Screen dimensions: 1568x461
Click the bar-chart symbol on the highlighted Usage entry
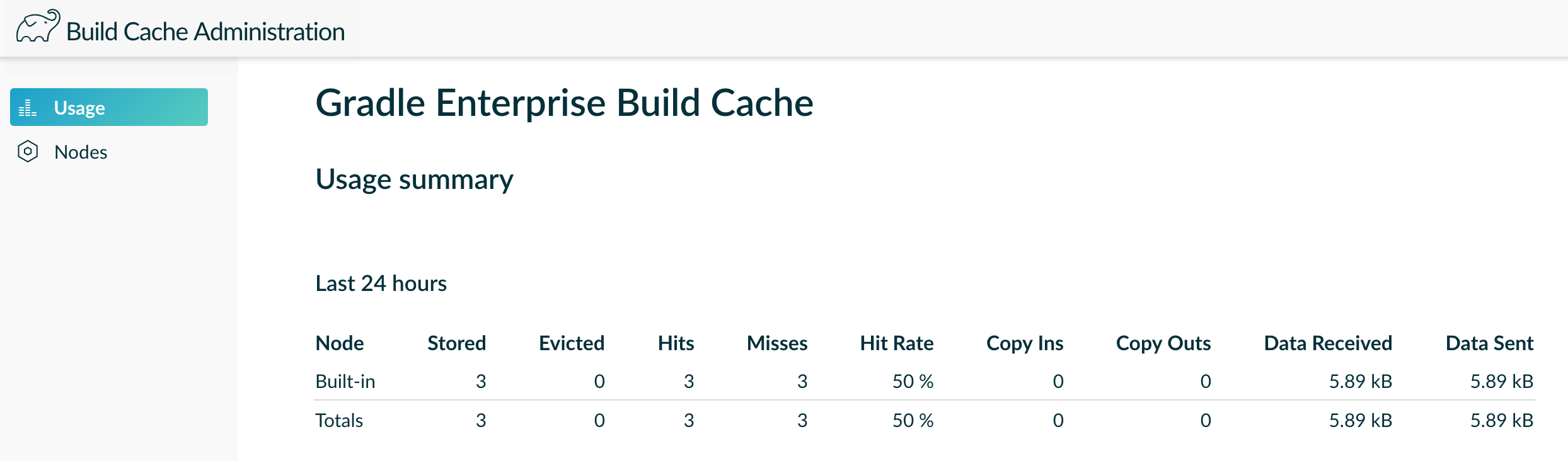(x=27, y=107)
